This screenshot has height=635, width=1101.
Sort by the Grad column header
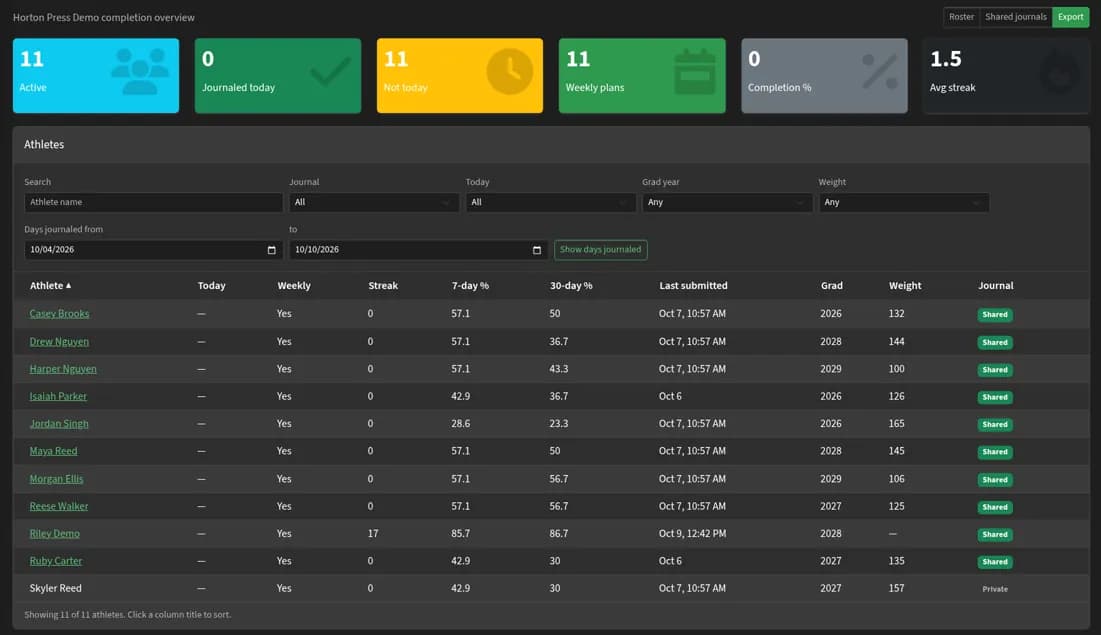[x=831, y=286]
